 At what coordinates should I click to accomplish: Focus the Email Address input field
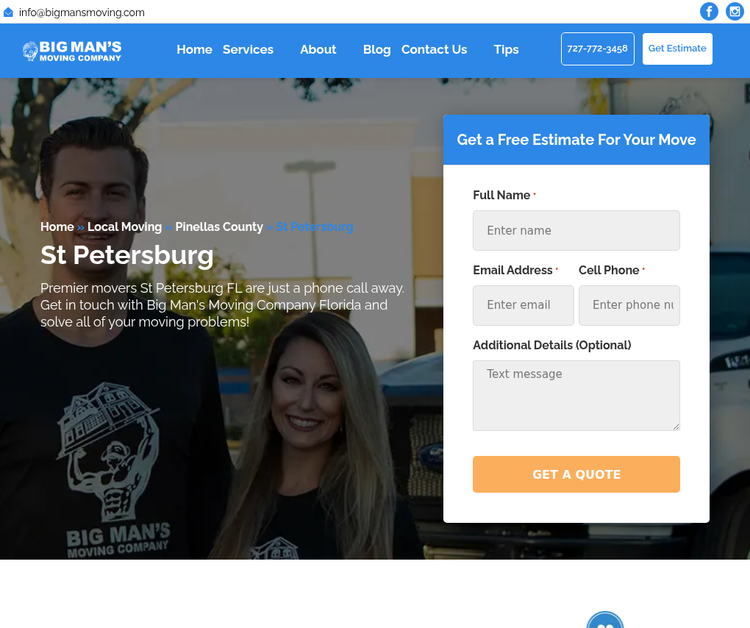pyautogui.click(x=523, y=305)
